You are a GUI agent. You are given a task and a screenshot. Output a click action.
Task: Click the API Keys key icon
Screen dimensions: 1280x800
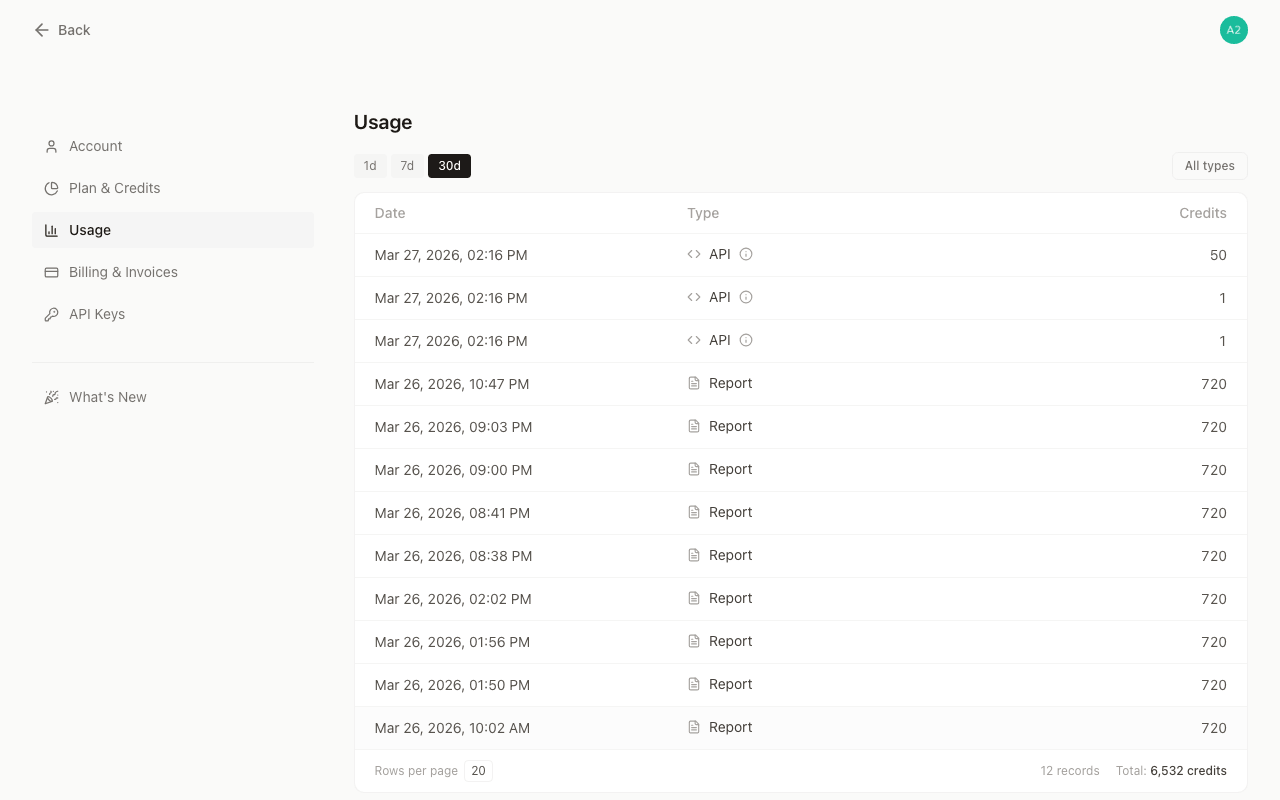(x=51, y=314)
